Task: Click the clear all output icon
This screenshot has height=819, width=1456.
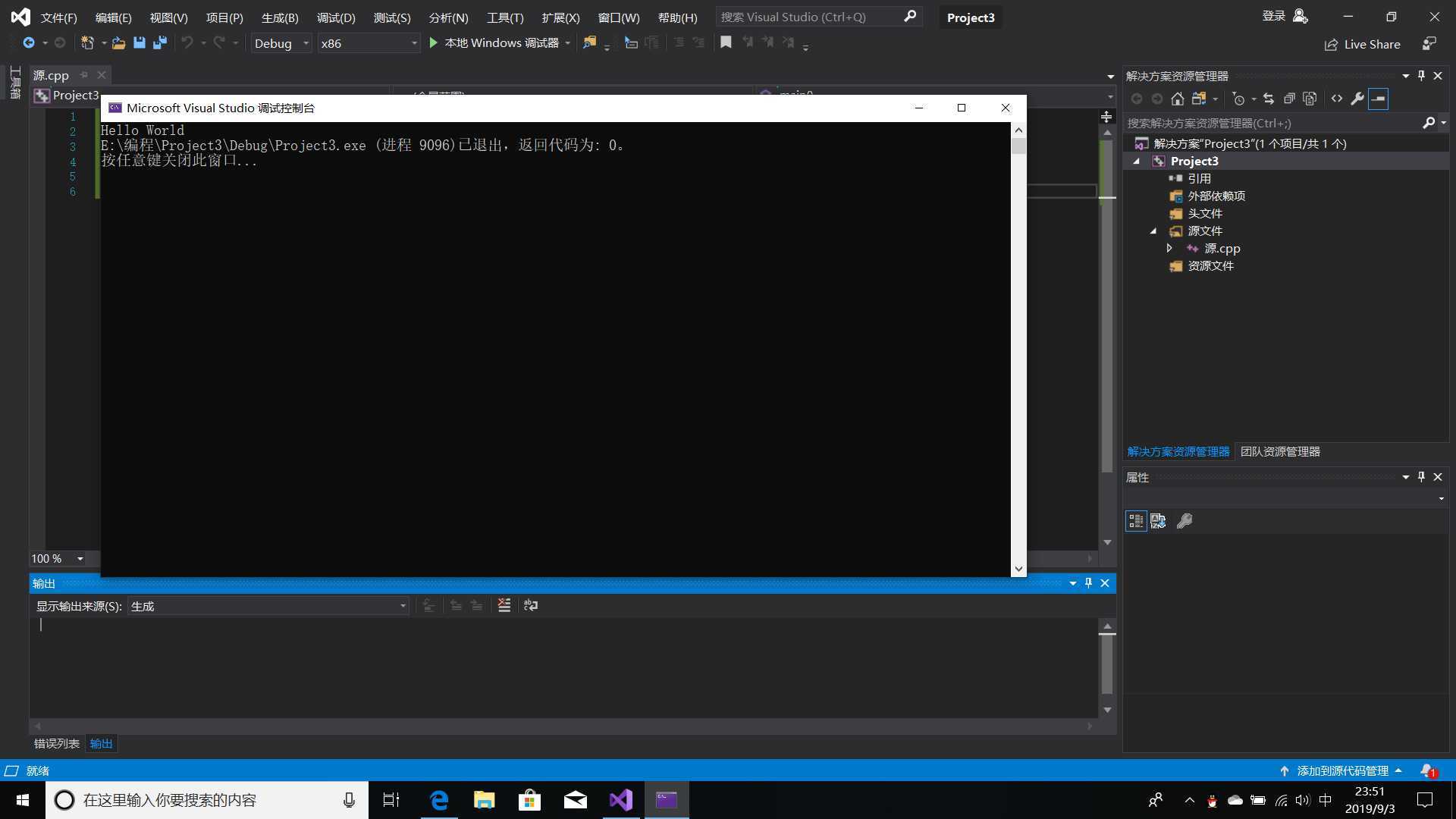Action: [x=504, y=605]
